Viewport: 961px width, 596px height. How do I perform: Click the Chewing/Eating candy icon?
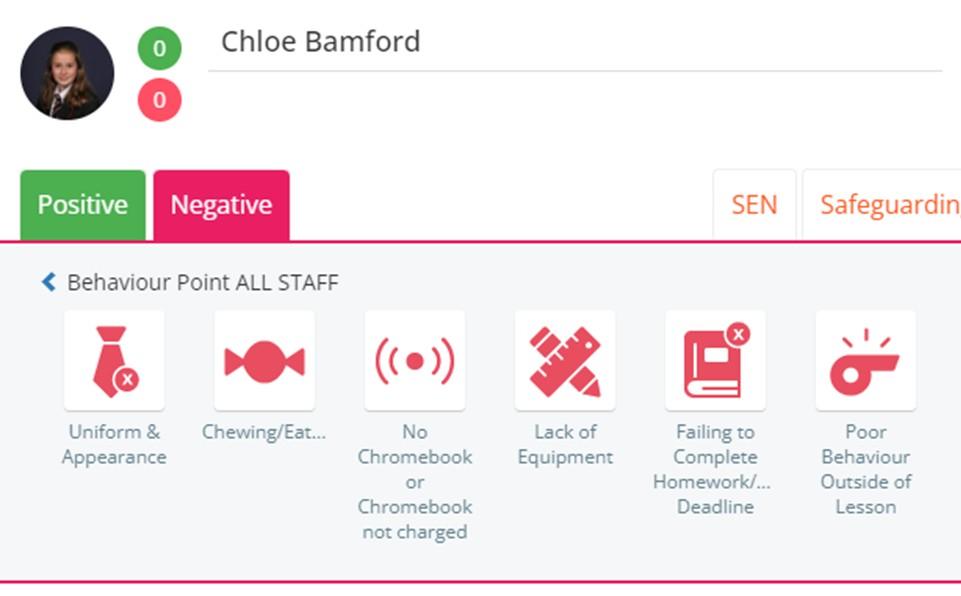pos(264,361)
